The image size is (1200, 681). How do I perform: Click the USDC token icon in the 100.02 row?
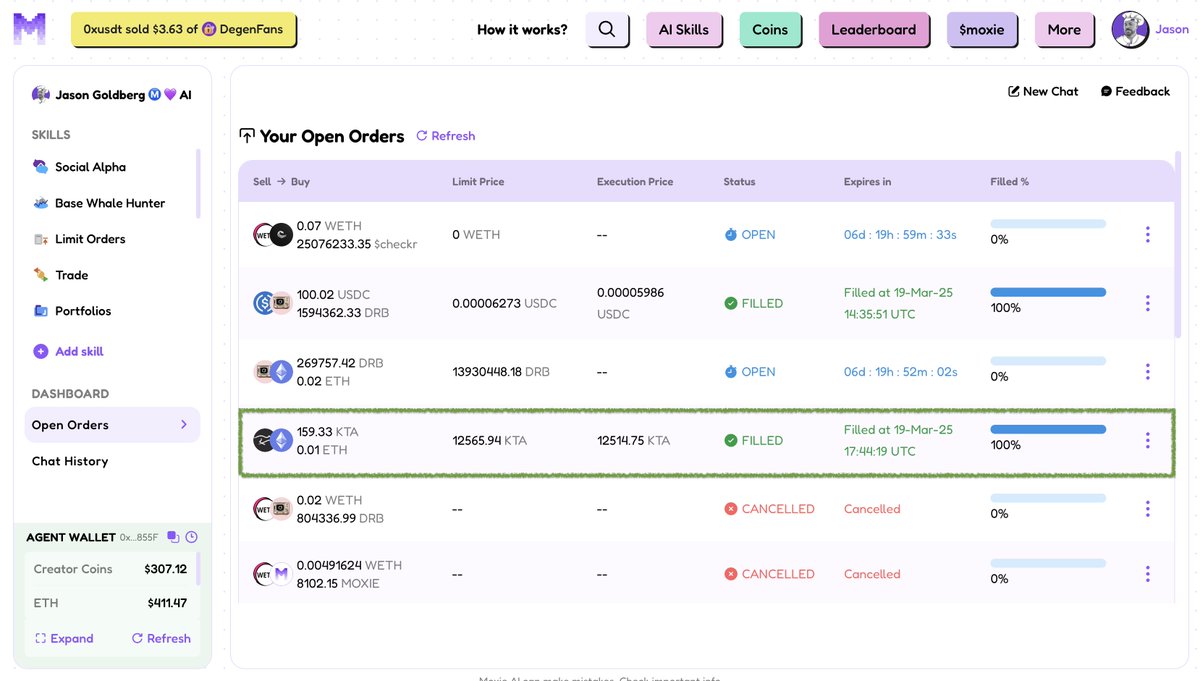pos(263,303)
